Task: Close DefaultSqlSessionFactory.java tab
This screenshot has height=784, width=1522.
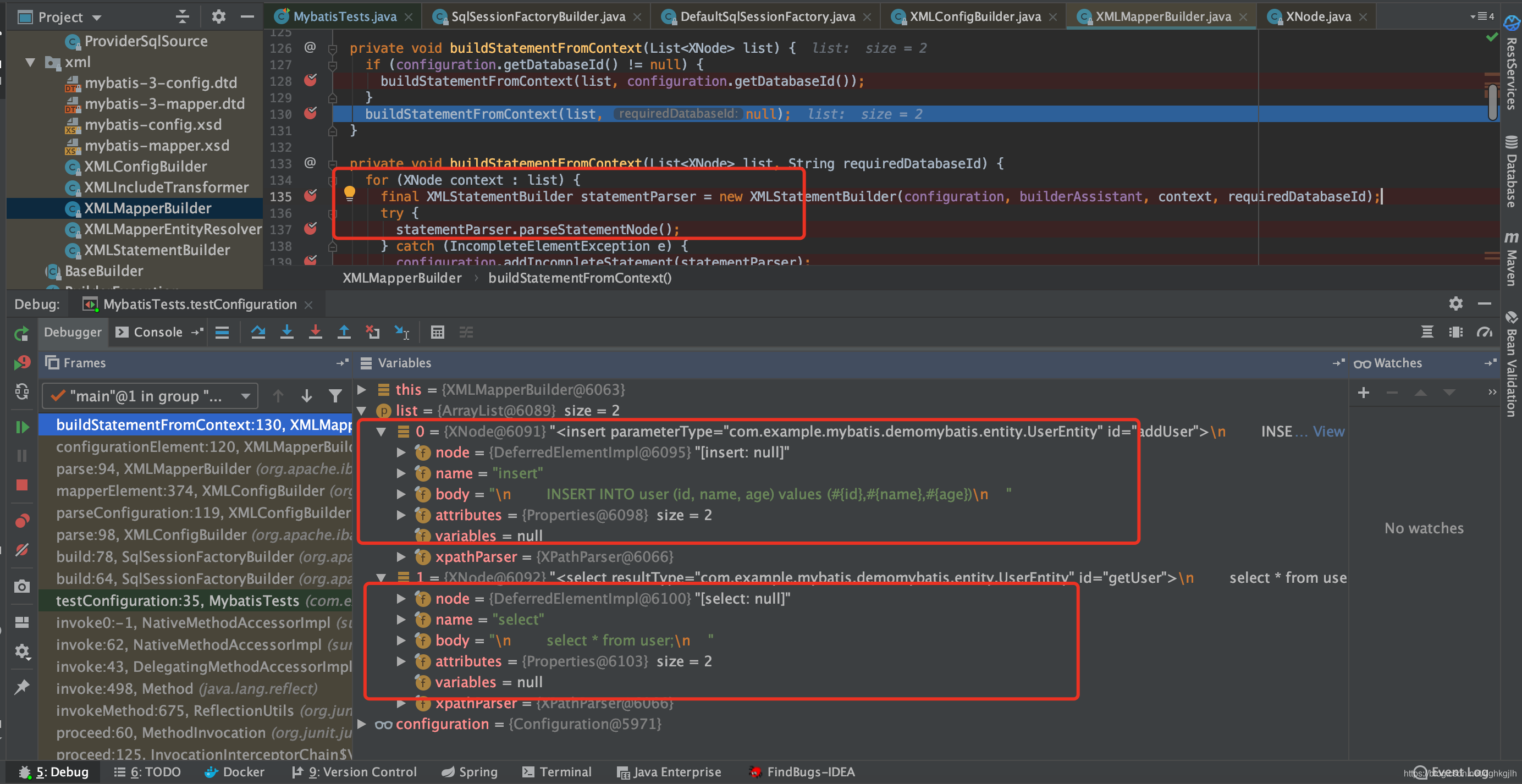Action: tap(867, 17)
